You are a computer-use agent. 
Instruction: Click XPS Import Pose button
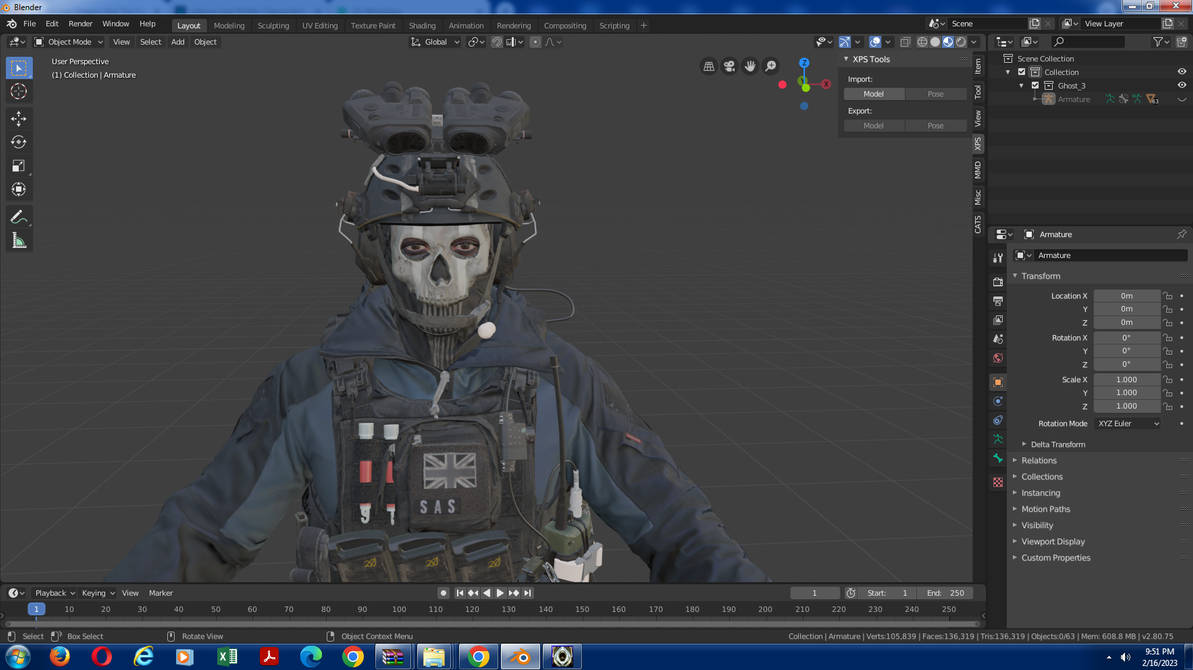tap(935, 94)
